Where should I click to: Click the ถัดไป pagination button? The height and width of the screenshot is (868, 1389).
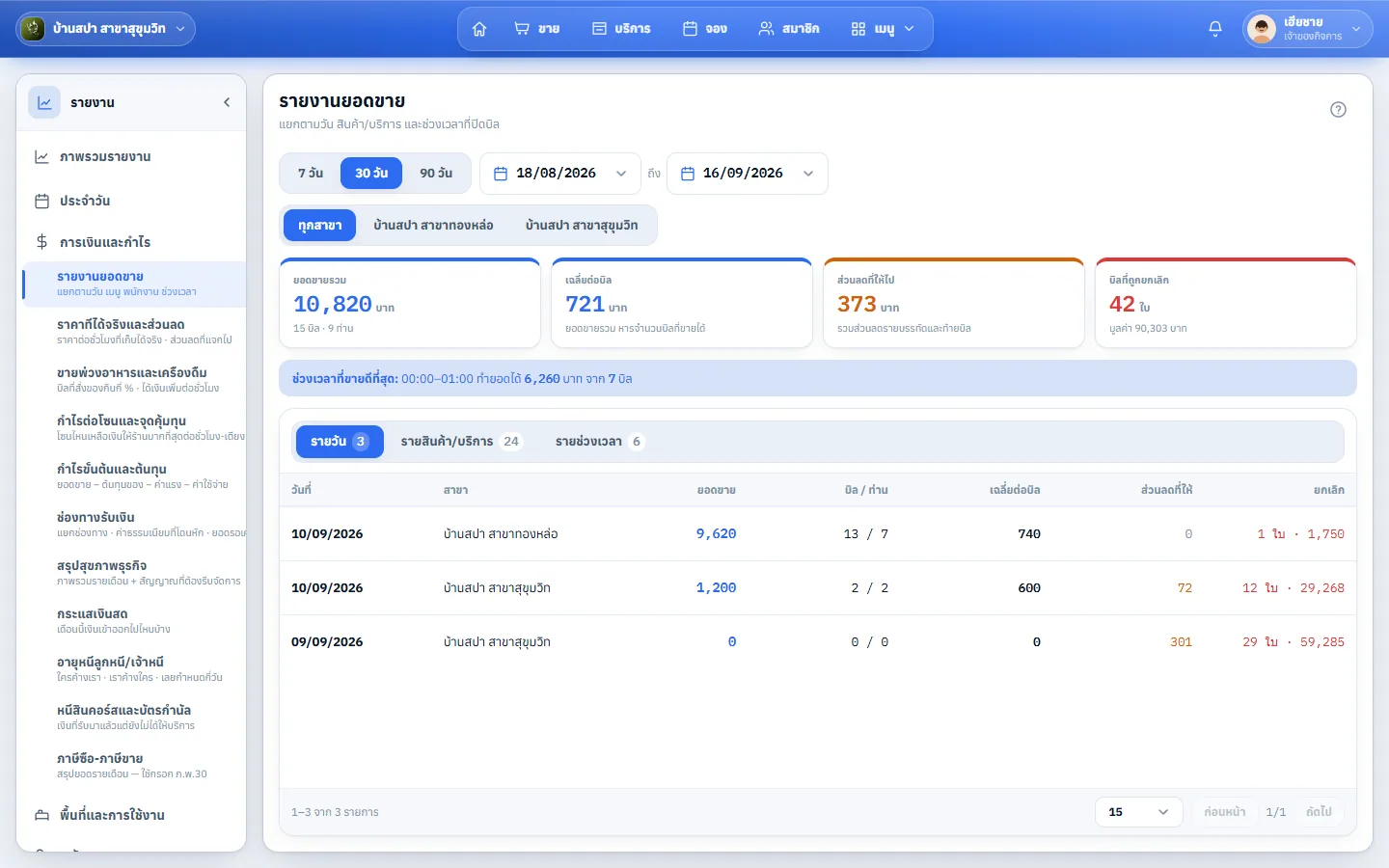(1319, 812)
